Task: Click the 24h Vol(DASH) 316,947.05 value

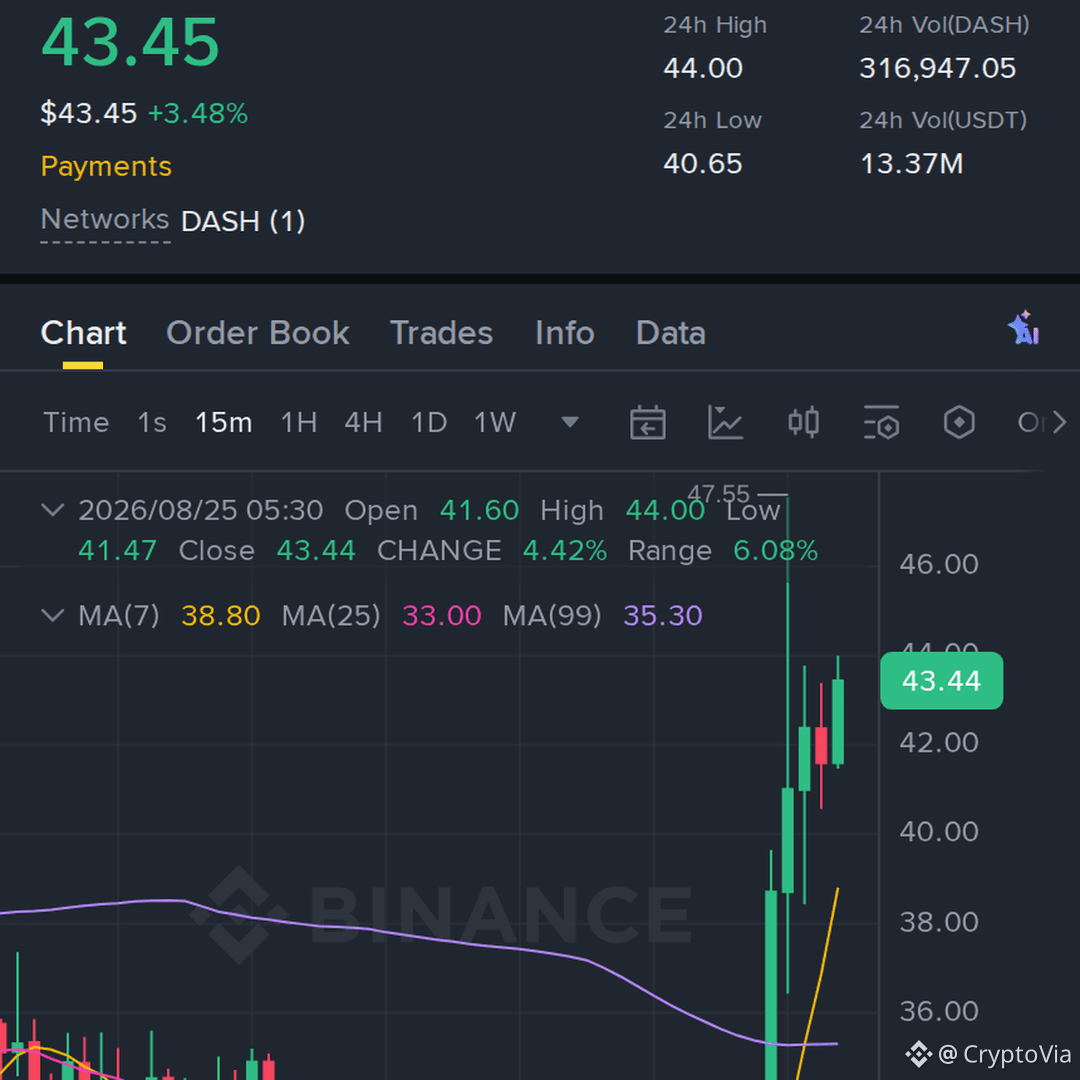Action: pyautogui.click(x=937, y=68)
